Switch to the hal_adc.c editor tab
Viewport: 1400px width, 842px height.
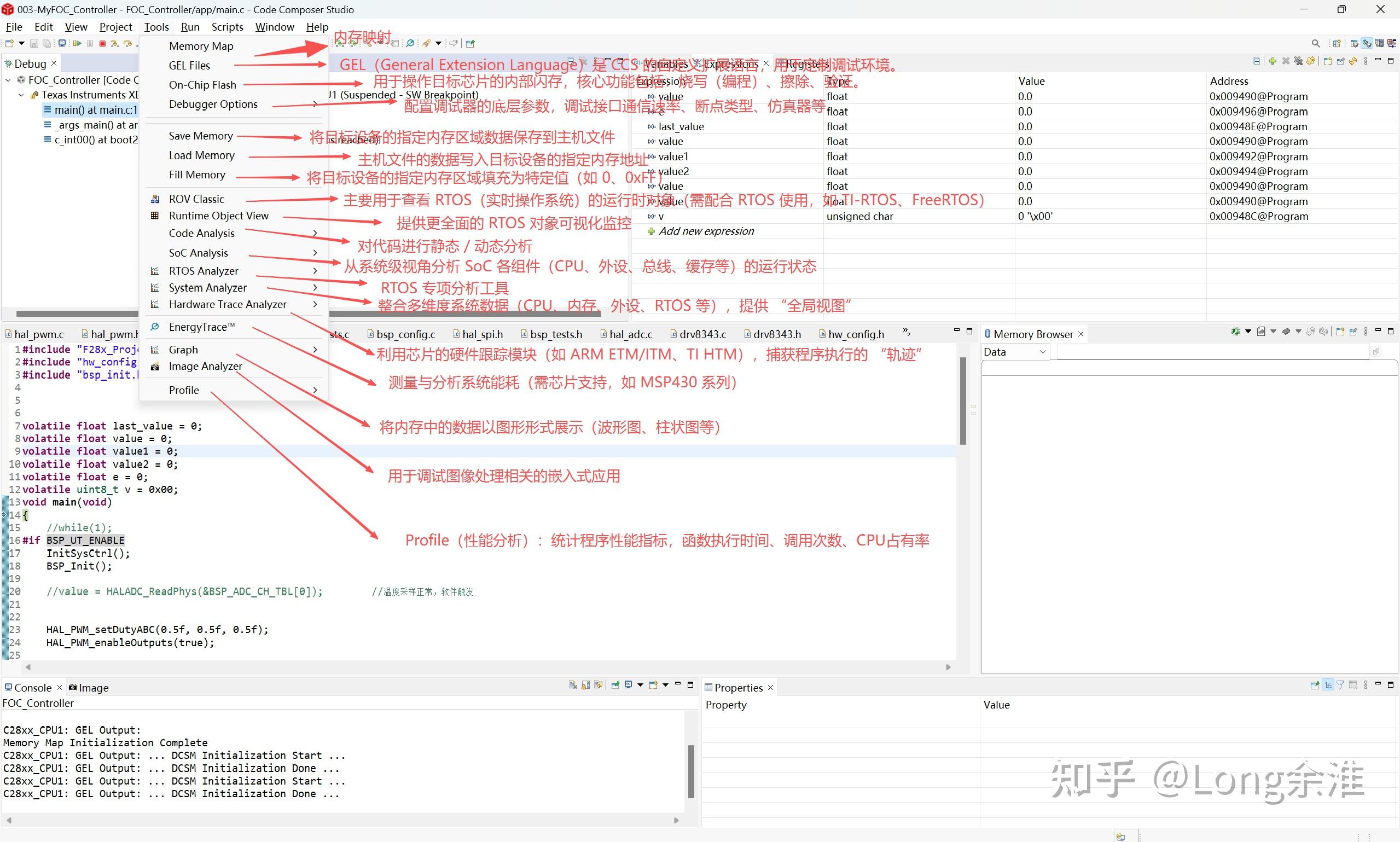(627, 334)
